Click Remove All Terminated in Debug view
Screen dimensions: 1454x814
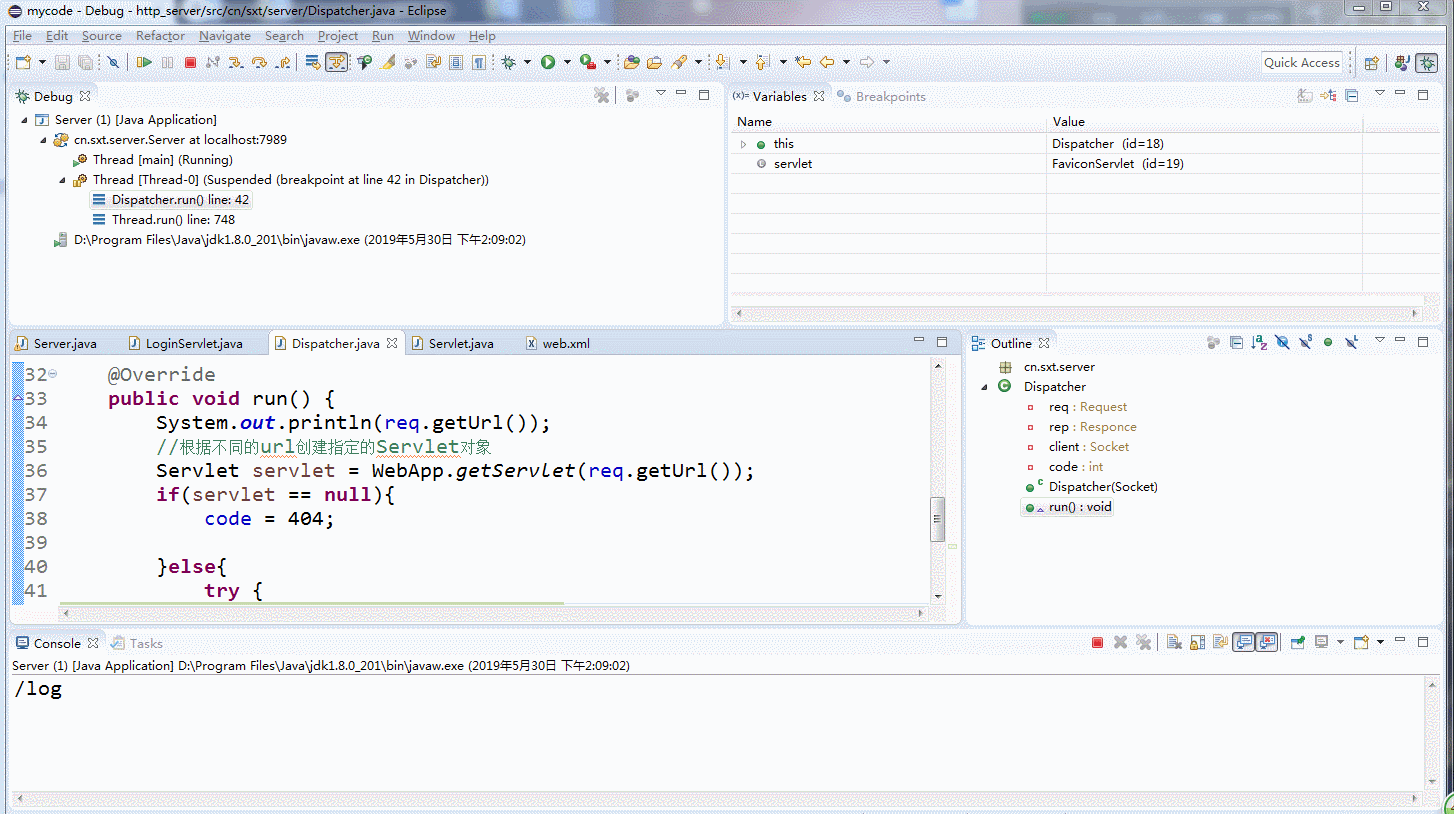(x=601, y=96)
